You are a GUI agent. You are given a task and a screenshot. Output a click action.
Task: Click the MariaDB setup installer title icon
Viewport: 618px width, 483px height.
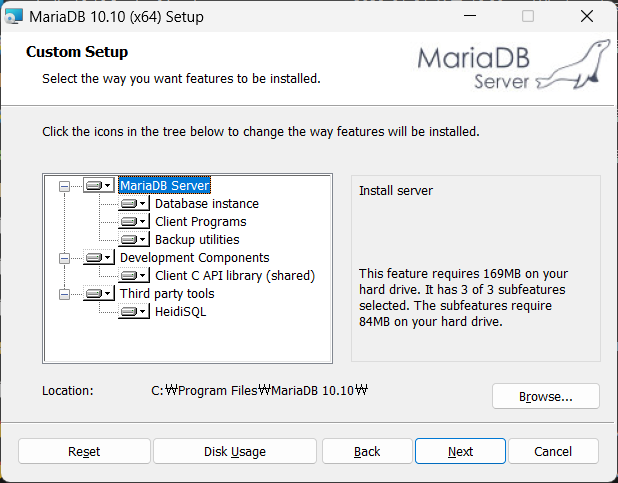(13, 17)
